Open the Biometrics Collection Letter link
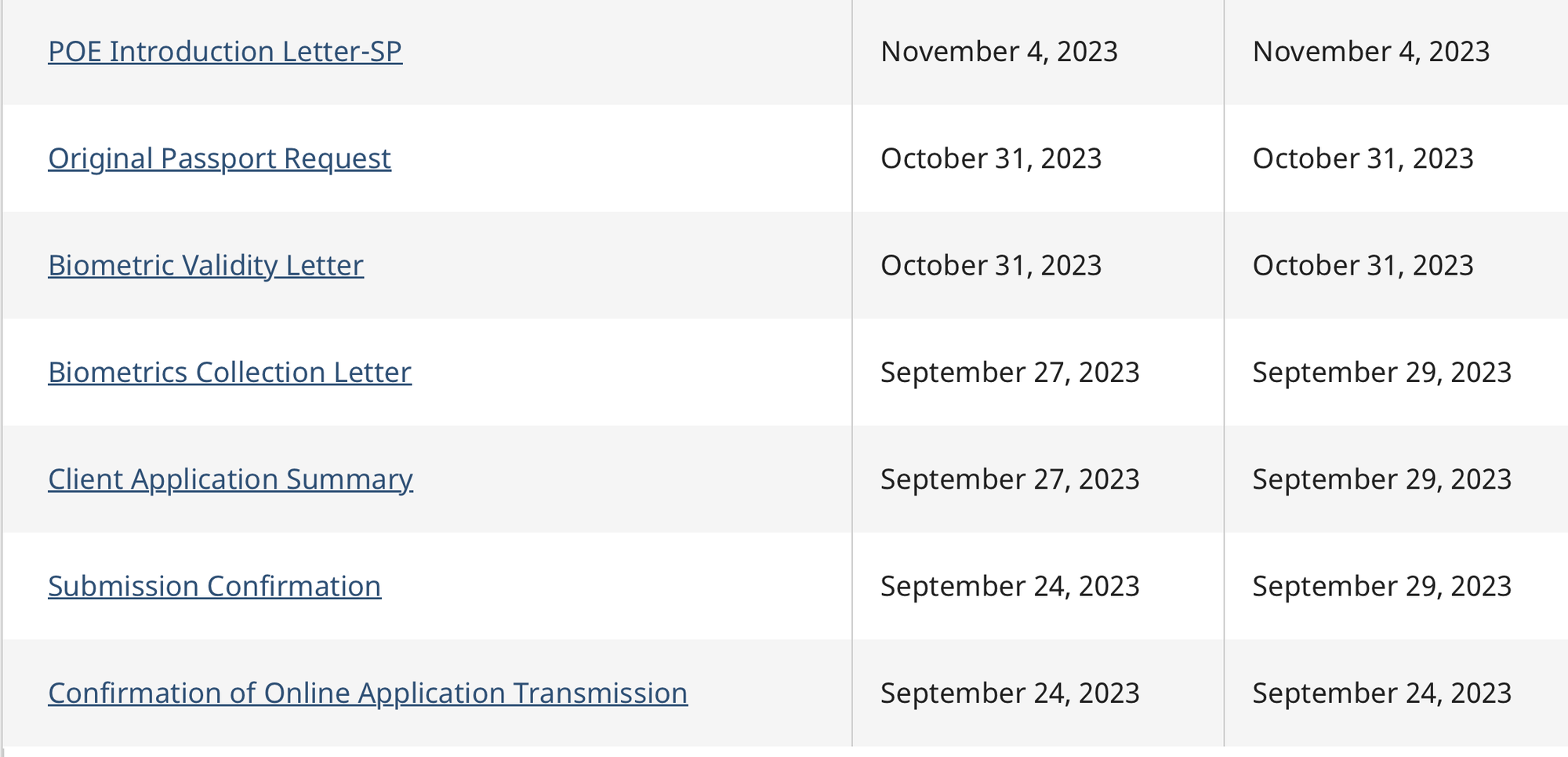This screenshot has height=757, width=1568. coord(230,373)
